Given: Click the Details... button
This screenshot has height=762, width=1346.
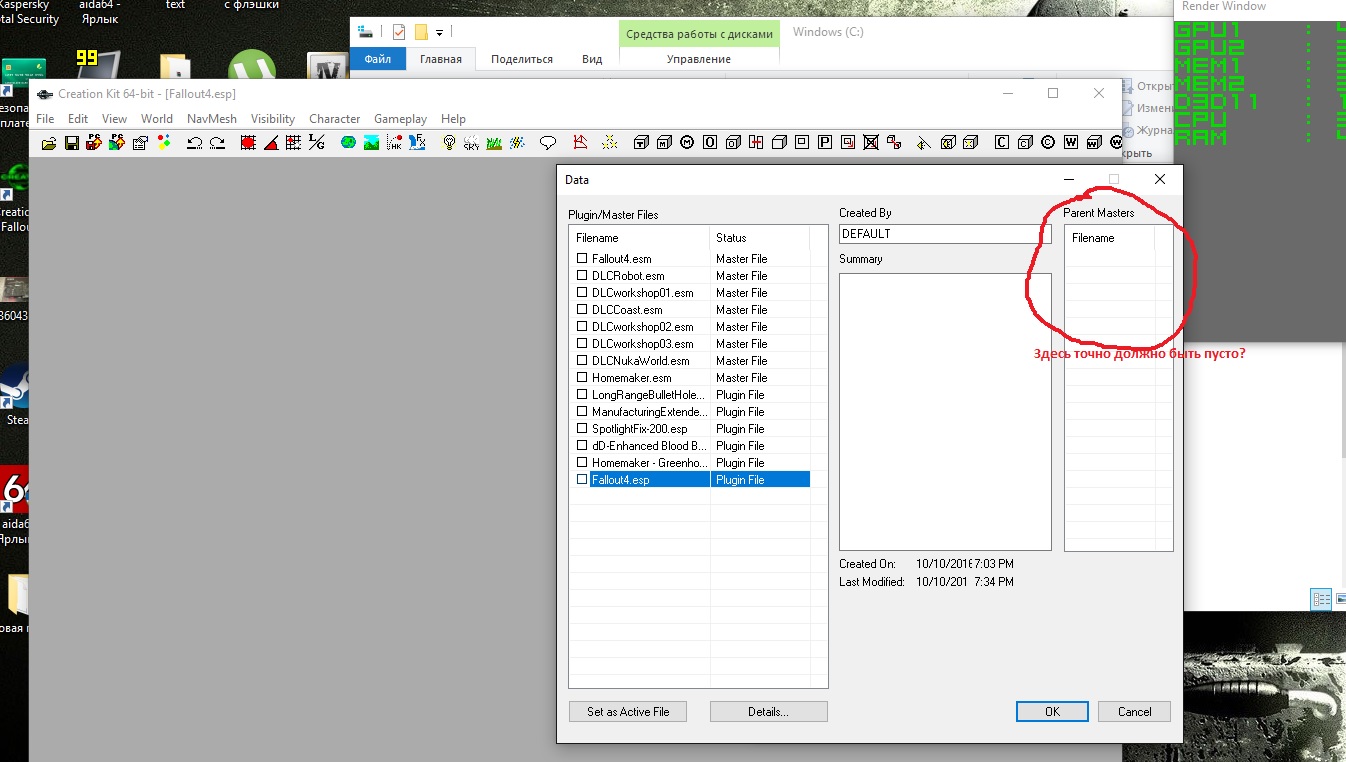Looking at the screenshot, I should tap(768, 712).
